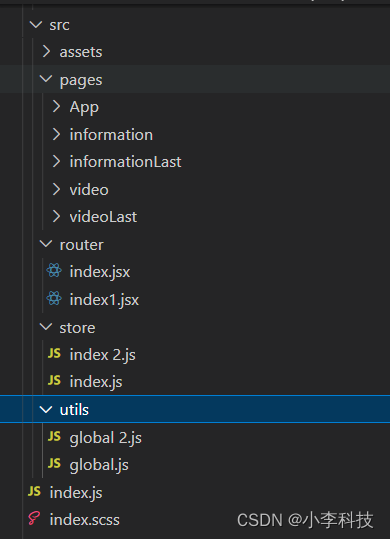Collapse the src folder chevron
Screen dimensions: 390x539
point(36,24)
